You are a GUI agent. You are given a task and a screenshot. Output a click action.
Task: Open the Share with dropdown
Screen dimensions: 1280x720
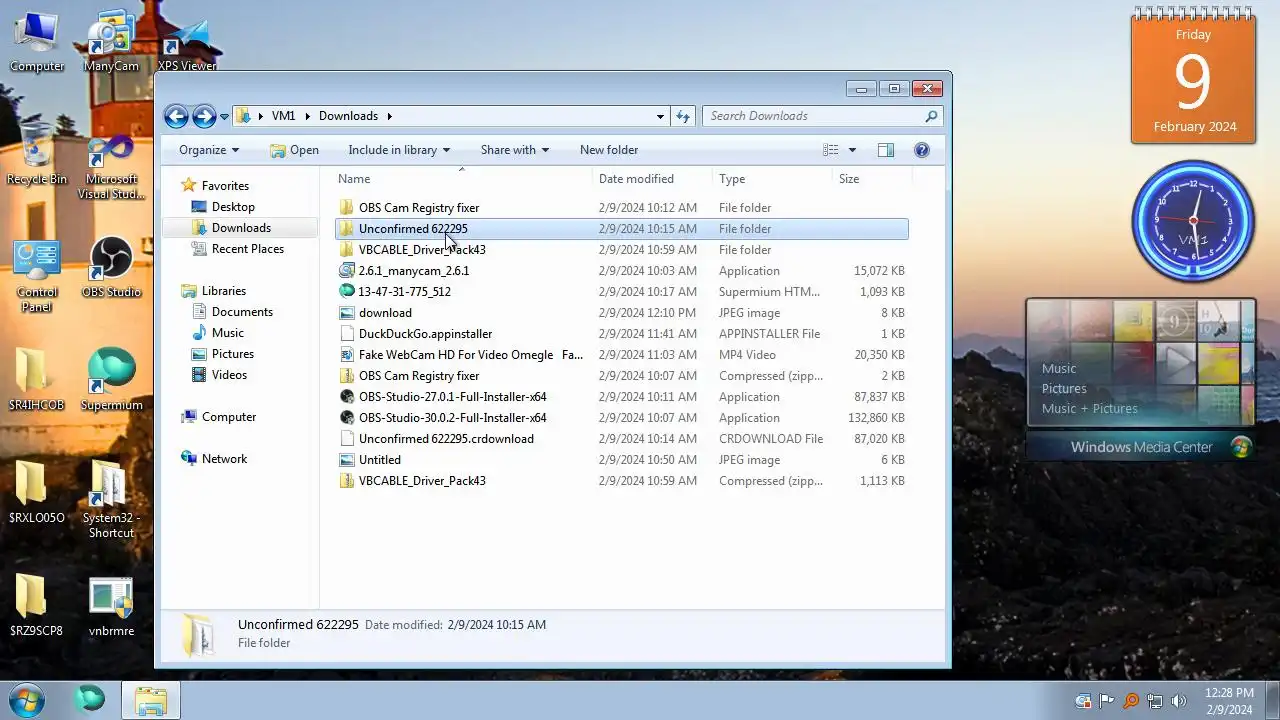click(x=515, y=150)
